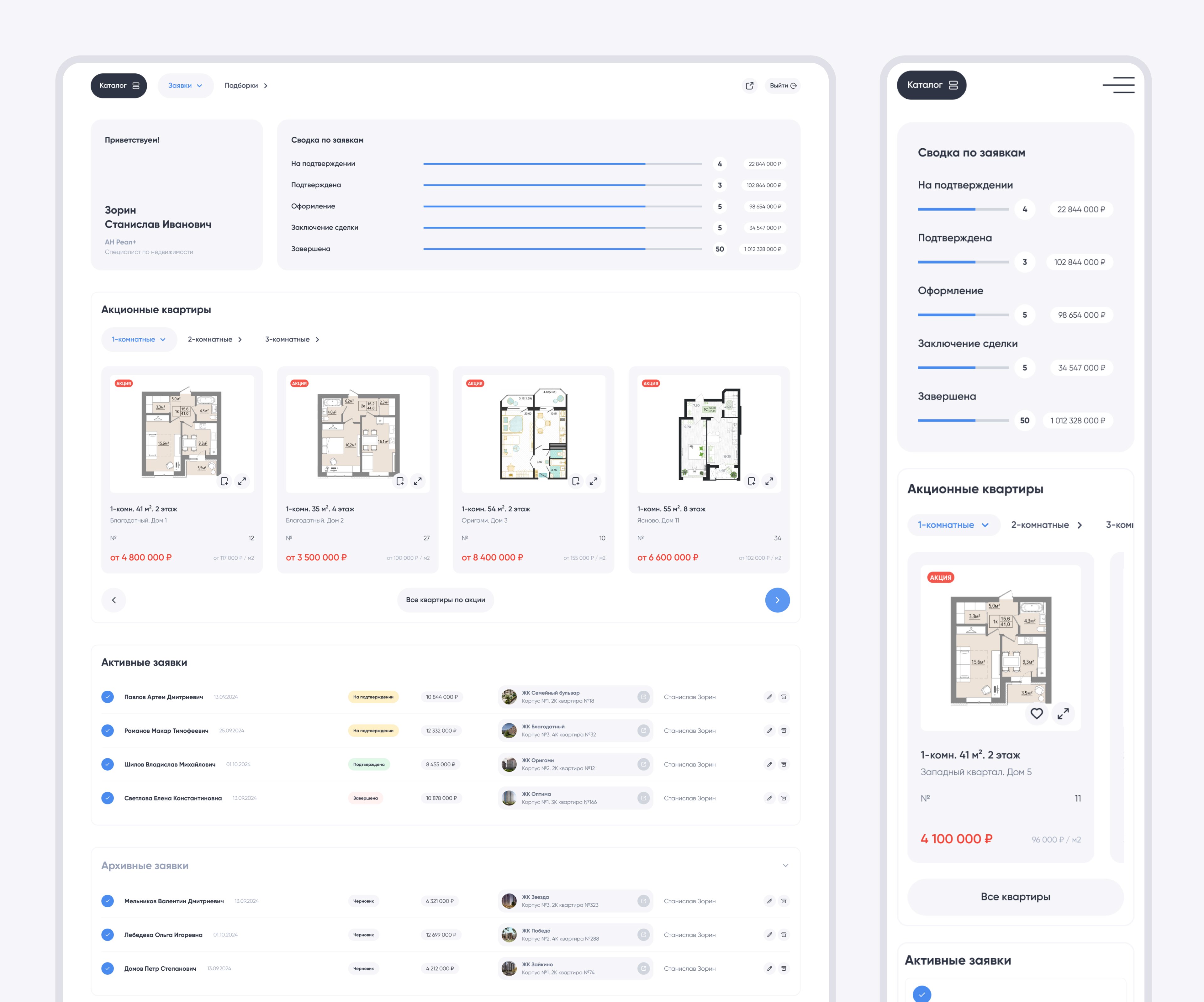Open the mobile hamburger menu
1204x1002 pixels.
click(x=1118, y=85)
